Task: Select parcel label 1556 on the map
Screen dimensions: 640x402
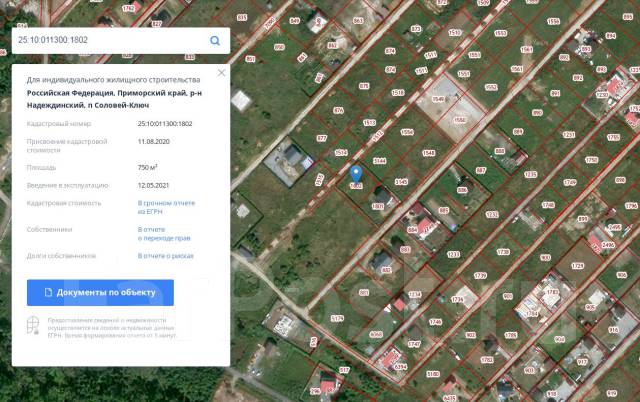Action: click(553, 22)
